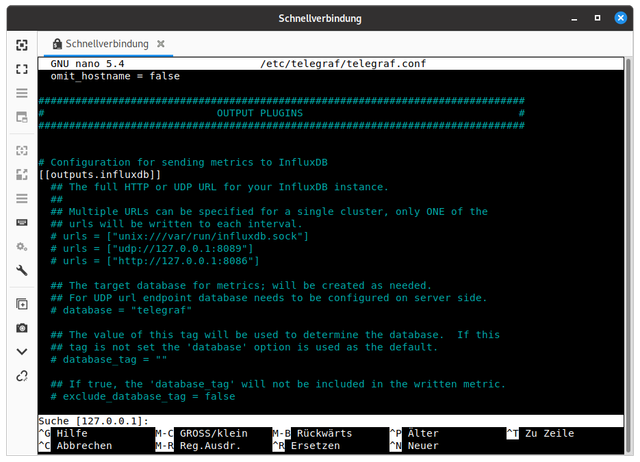
Task: Close the Schnellverbindung window
Action: click(621, 18)
